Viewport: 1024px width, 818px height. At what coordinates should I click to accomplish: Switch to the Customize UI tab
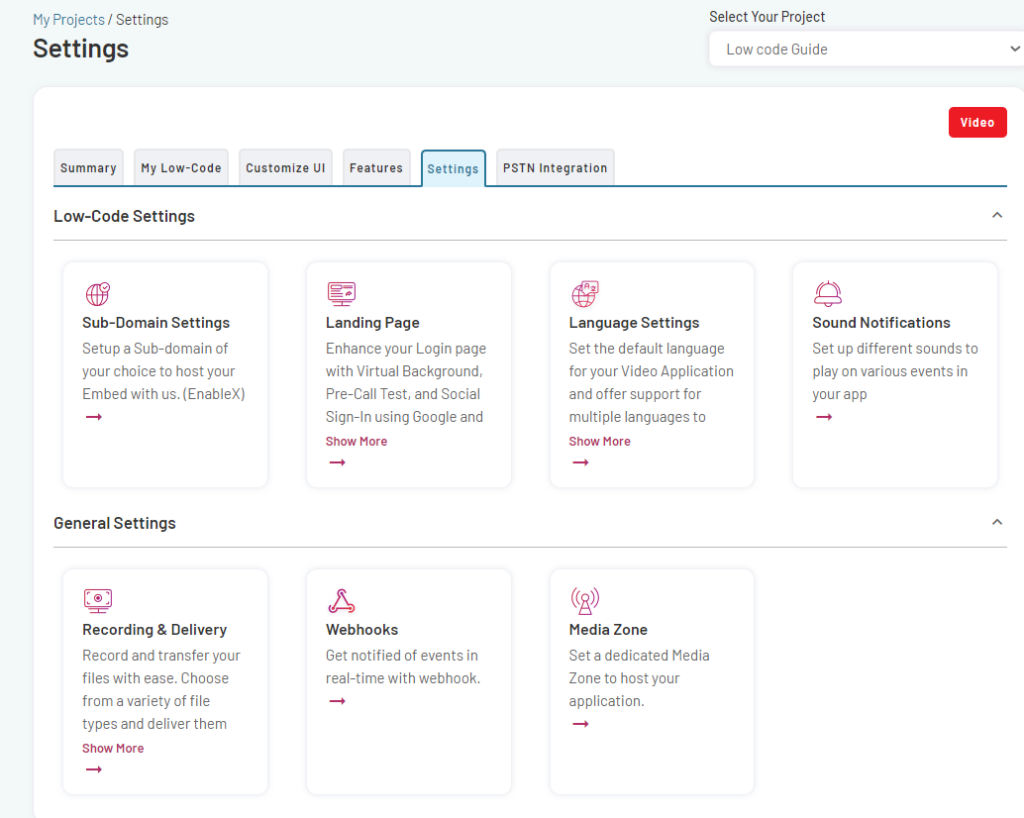coord(285,168)
